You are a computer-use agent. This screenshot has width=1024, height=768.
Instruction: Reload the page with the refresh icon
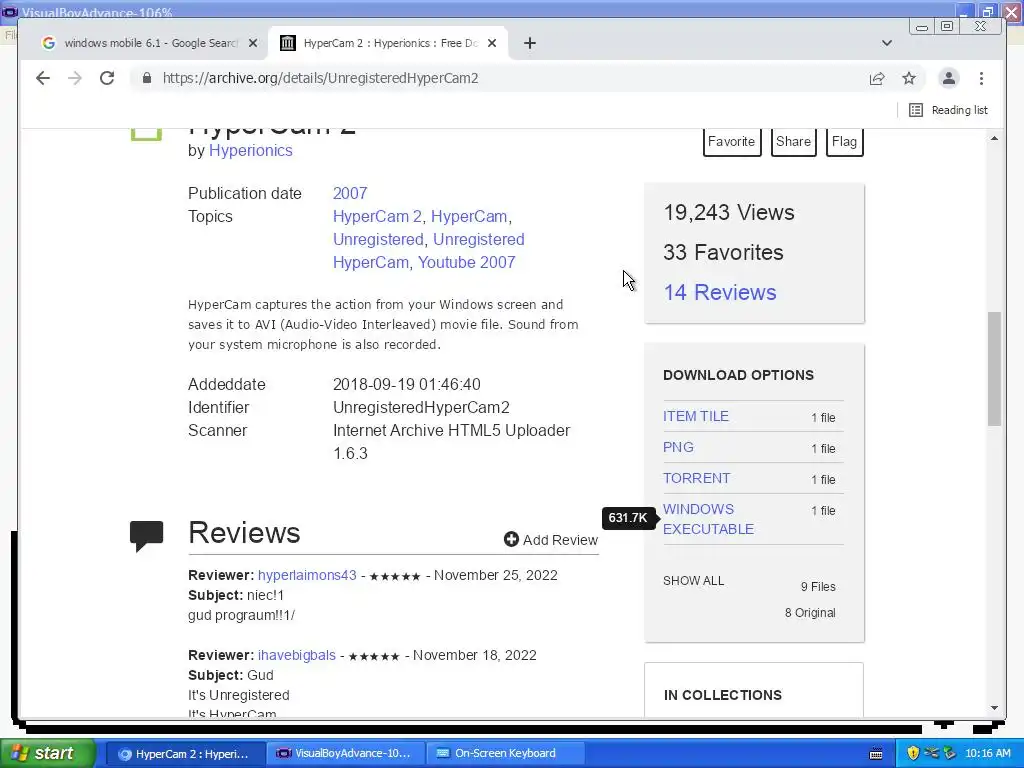[107, 78]
